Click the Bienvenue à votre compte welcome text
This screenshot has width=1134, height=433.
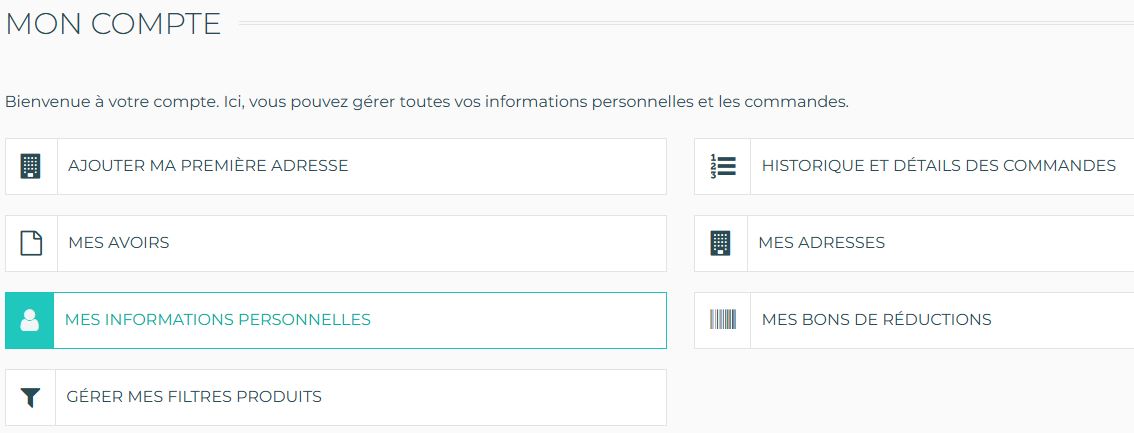click(426, 102)
